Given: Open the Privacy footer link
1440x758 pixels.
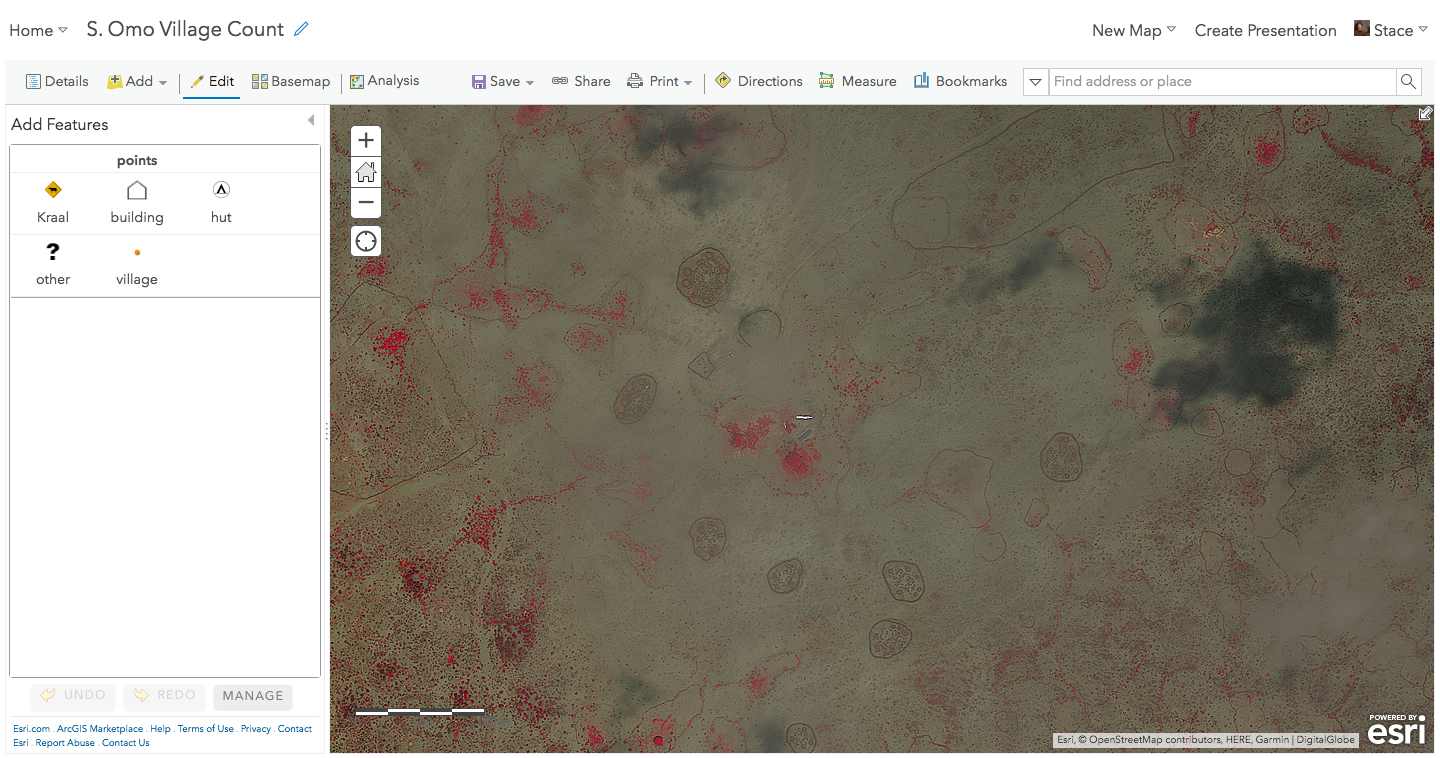Looking at the screenshot, I should [256, 729].
